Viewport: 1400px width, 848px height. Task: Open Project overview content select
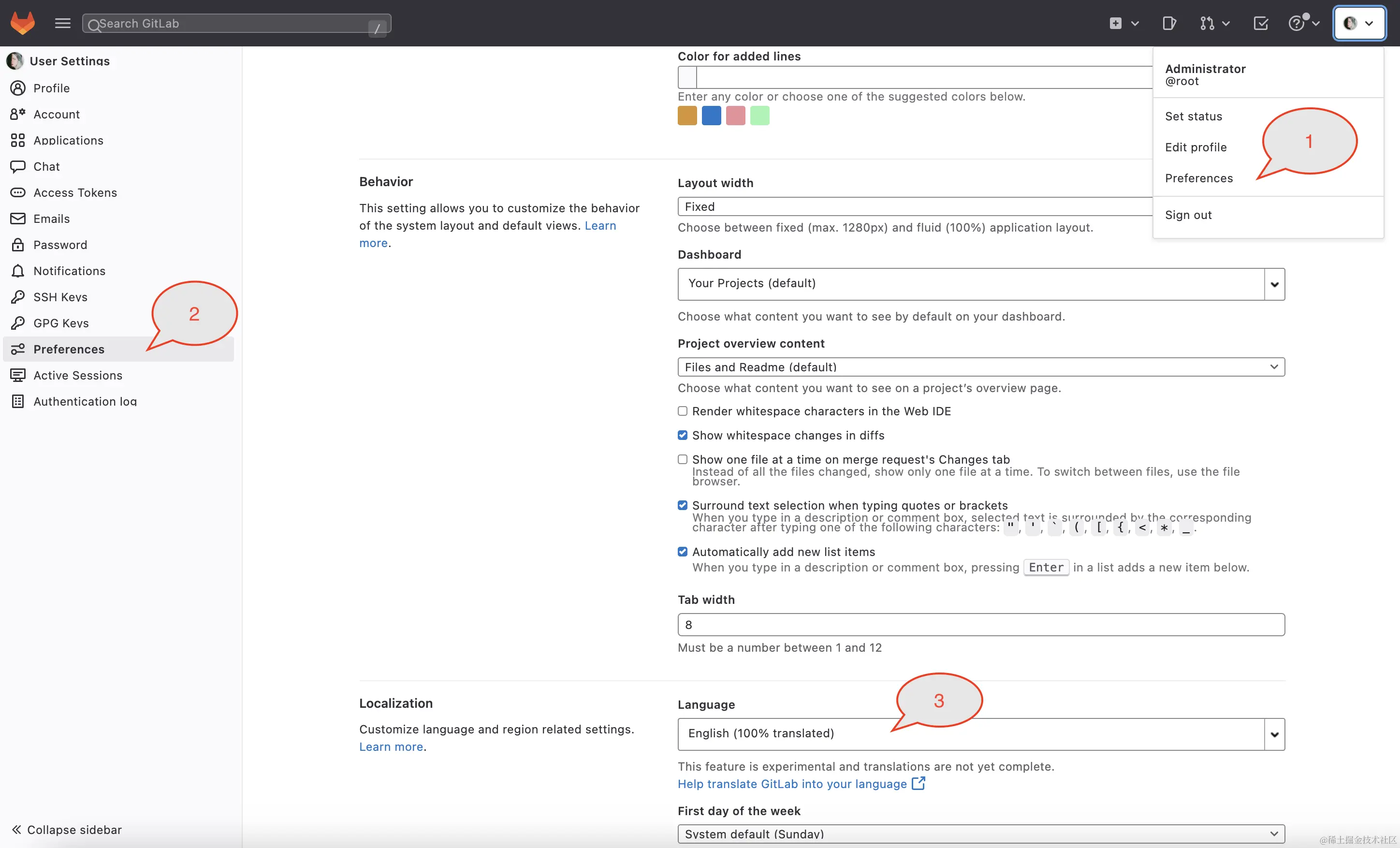coord(981,367)
